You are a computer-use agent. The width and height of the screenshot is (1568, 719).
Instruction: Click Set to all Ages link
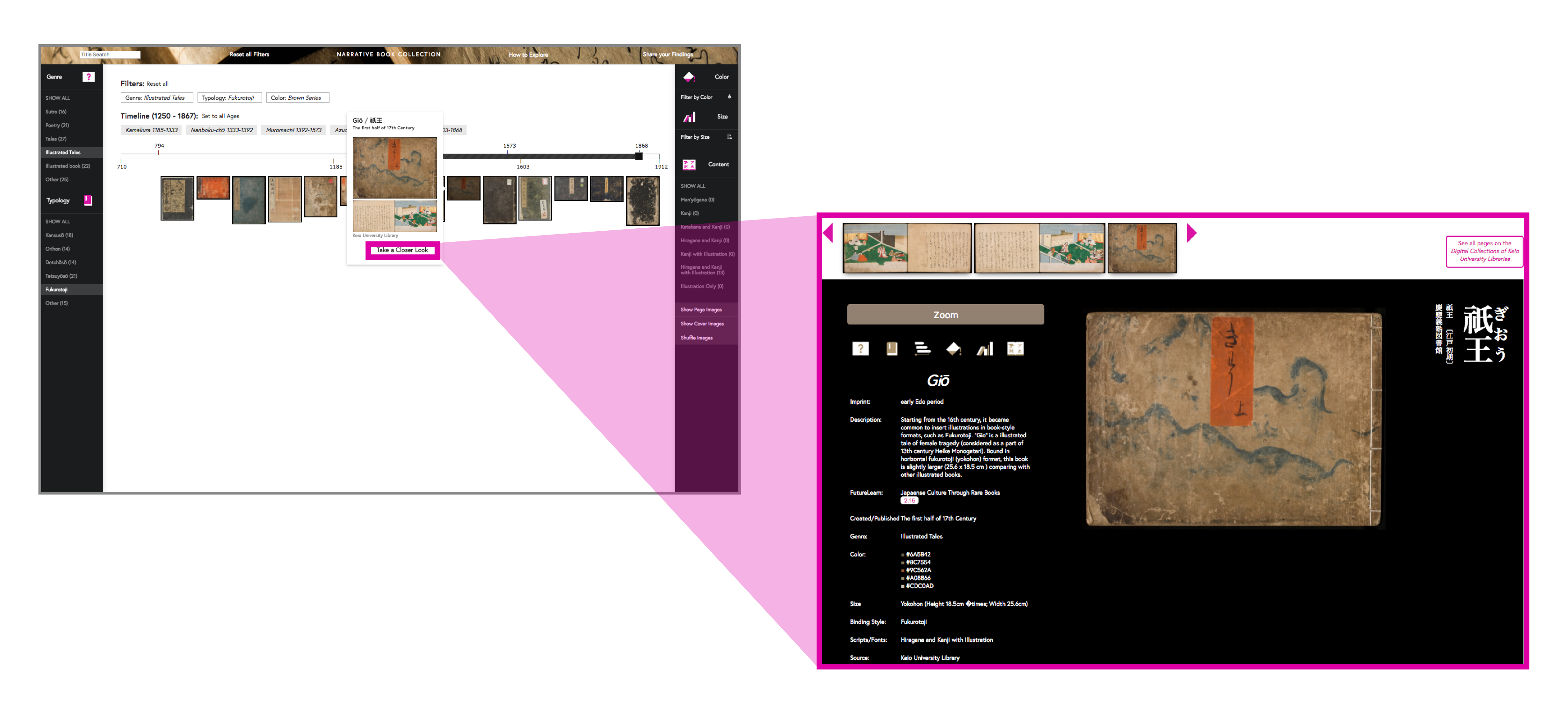click(220, 116)
